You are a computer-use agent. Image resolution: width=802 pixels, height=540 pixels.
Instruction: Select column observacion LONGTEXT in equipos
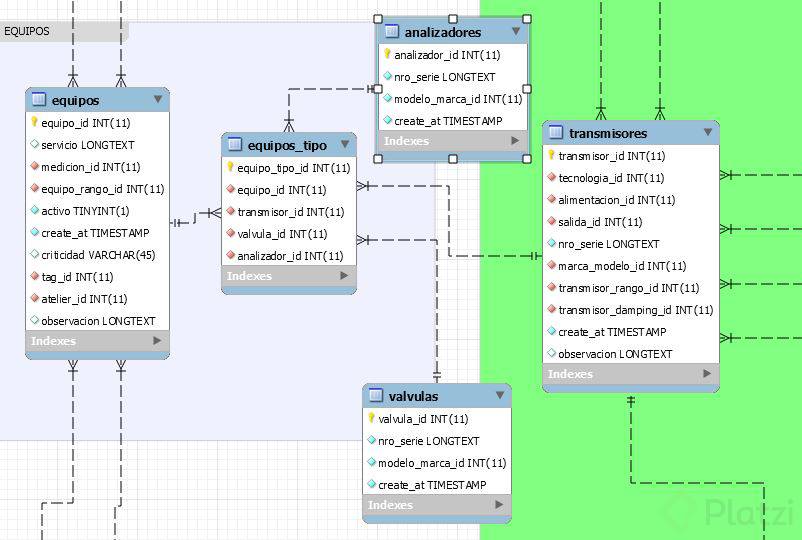[x=97, y=321]
